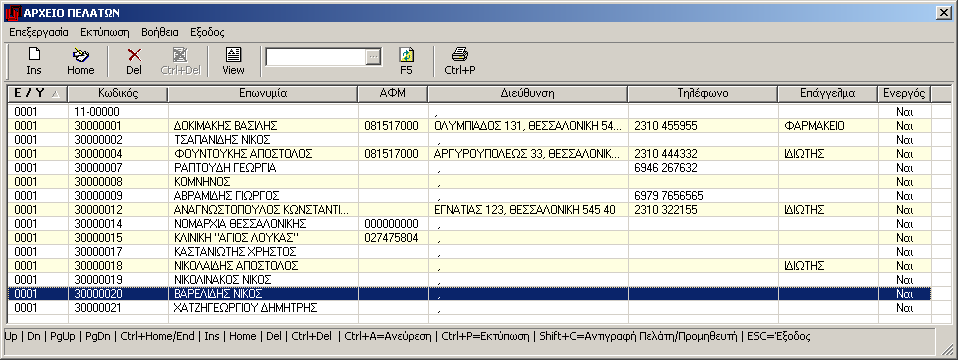Click Ναι in ΚΟΜΝΗΝΟΣ row
The image size is (958, 360).
coord(905,182)
